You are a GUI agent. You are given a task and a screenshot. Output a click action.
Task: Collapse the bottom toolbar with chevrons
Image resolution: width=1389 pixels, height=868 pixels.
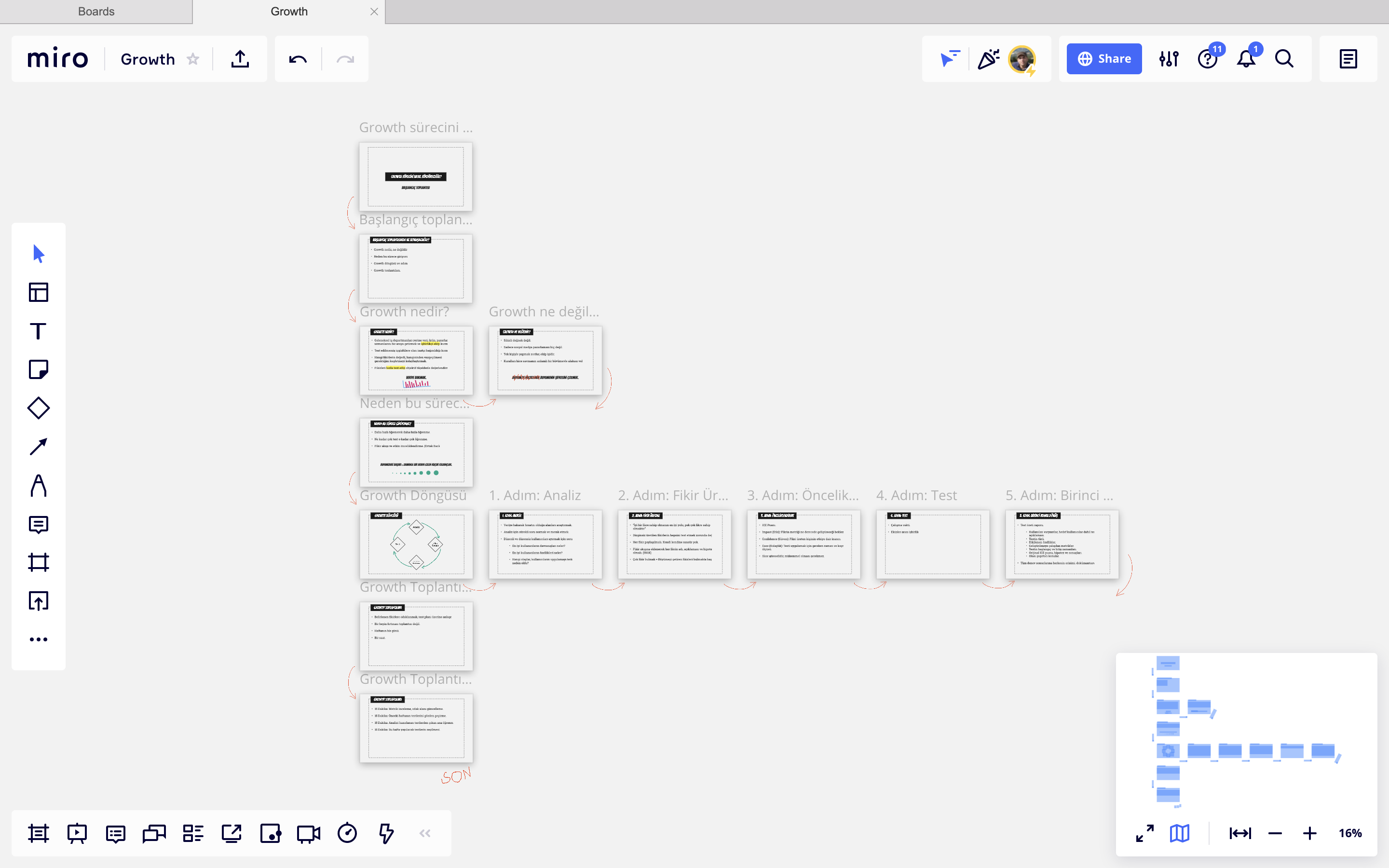click(x=425, y=833)
